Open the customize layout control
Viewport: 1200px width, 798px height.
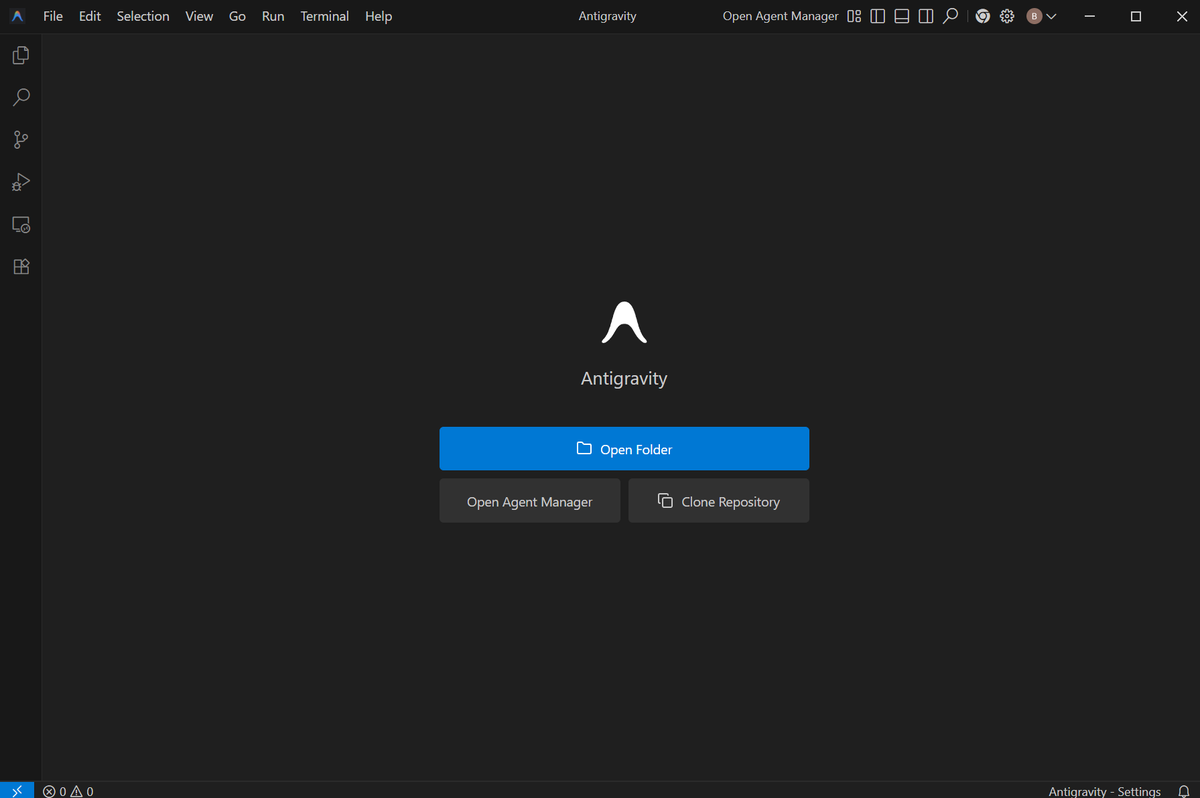853,16
